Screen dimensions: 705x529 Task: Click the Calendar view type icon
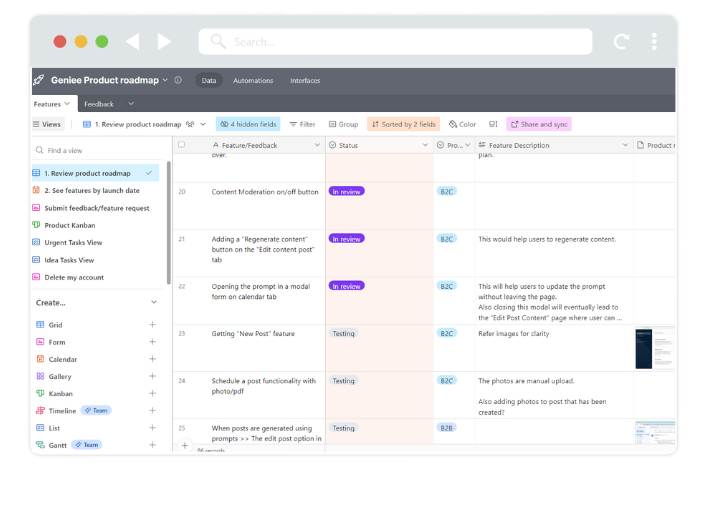coord(40,359)
